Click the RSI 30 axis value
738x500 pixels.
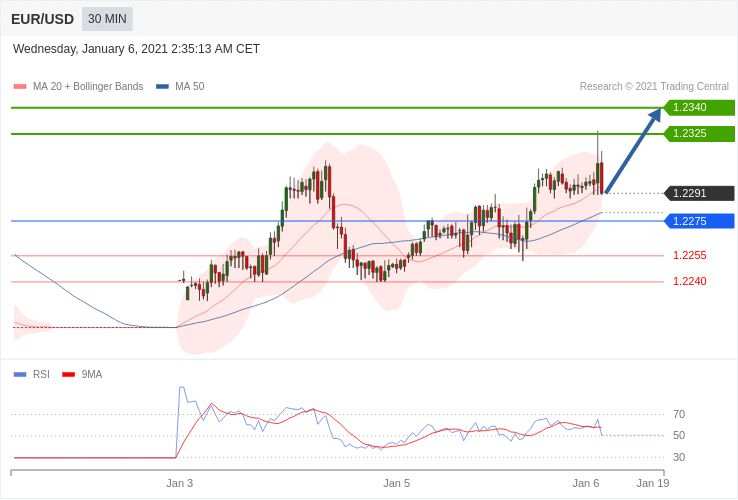click(679, 457)
